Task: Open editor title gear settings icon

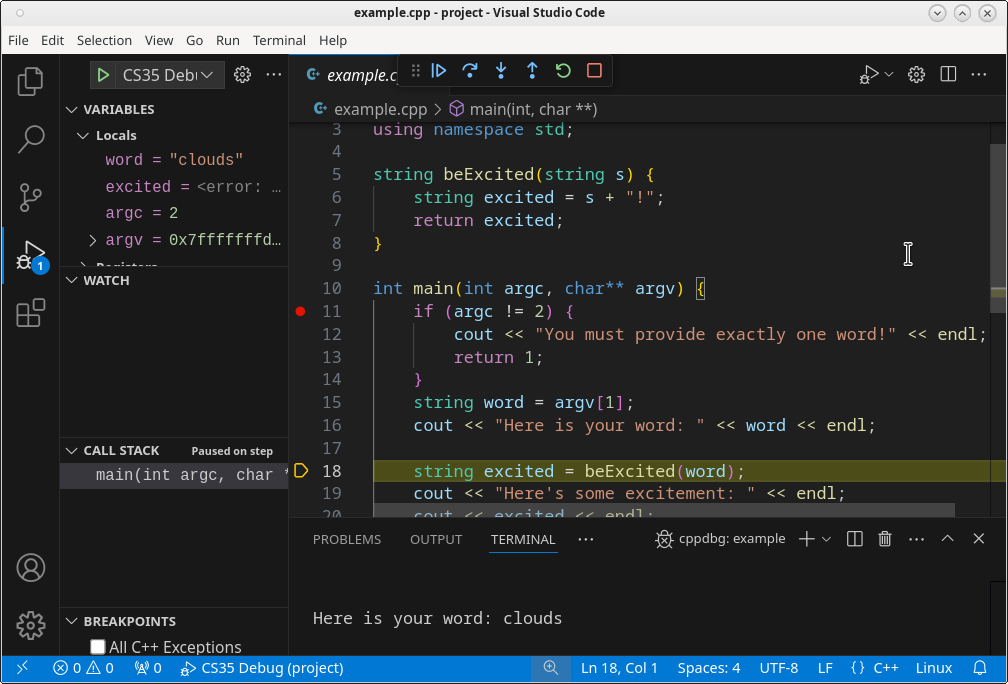Action: [916, 75]
